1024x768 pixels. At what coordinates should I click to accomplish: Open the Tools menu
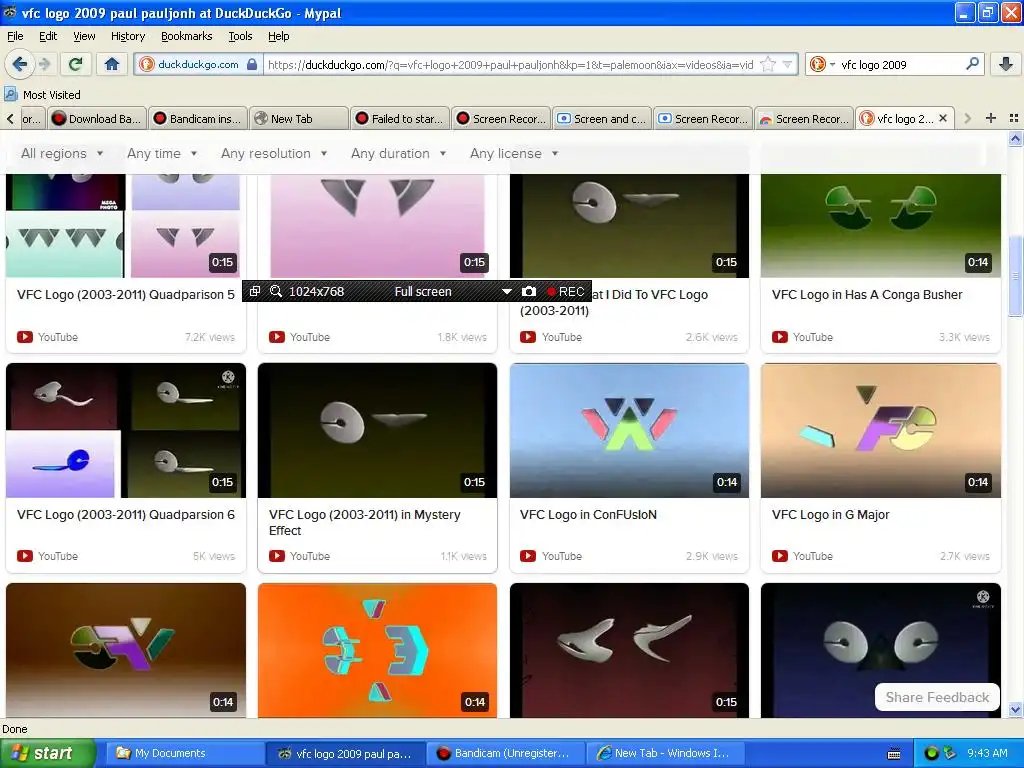[240, 36]
